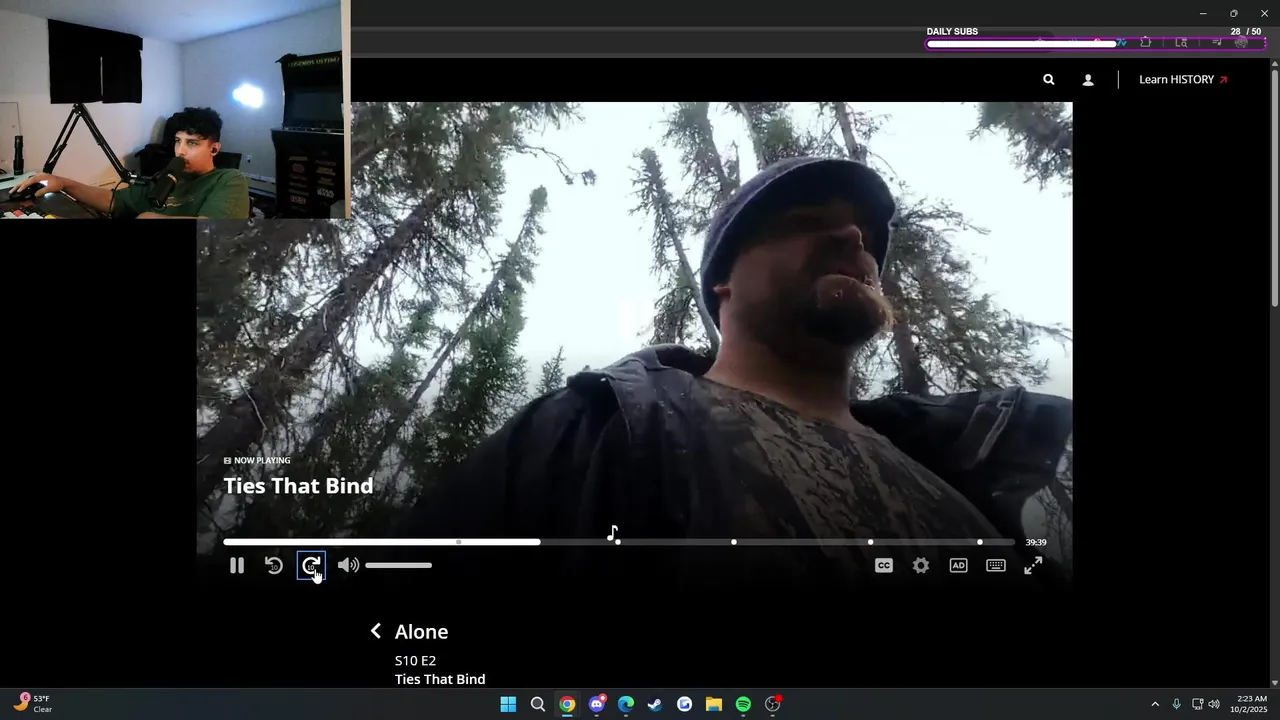The height and width of the screenshot is (720, 1280).
Task: Open the site search magnifier
Action: point(1048,80)
